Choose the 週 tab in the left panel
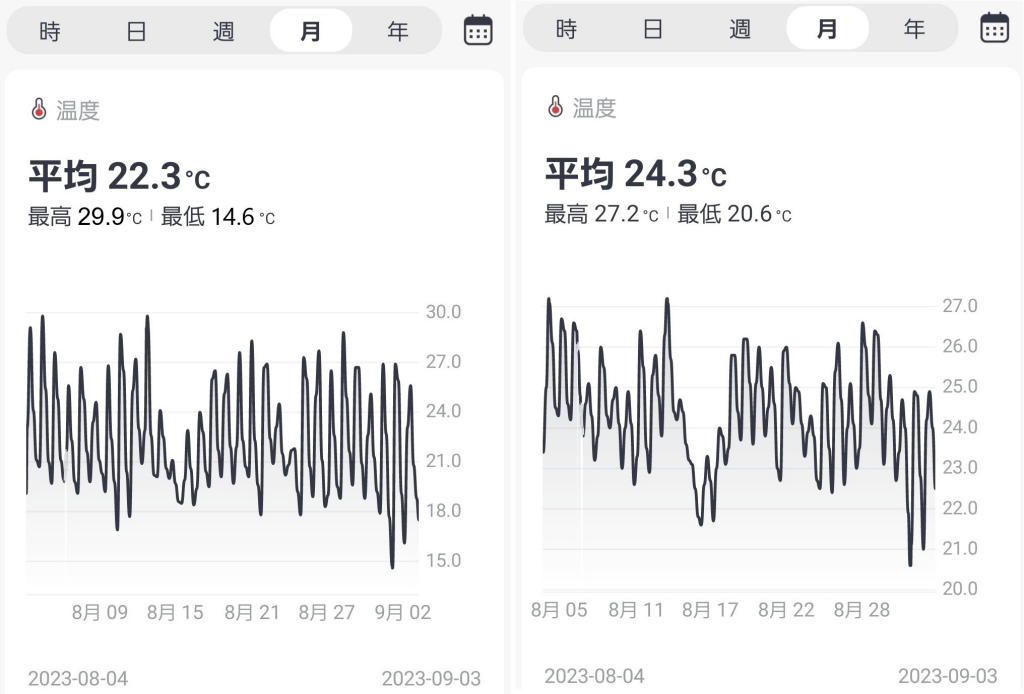 [x=224, y=31]
